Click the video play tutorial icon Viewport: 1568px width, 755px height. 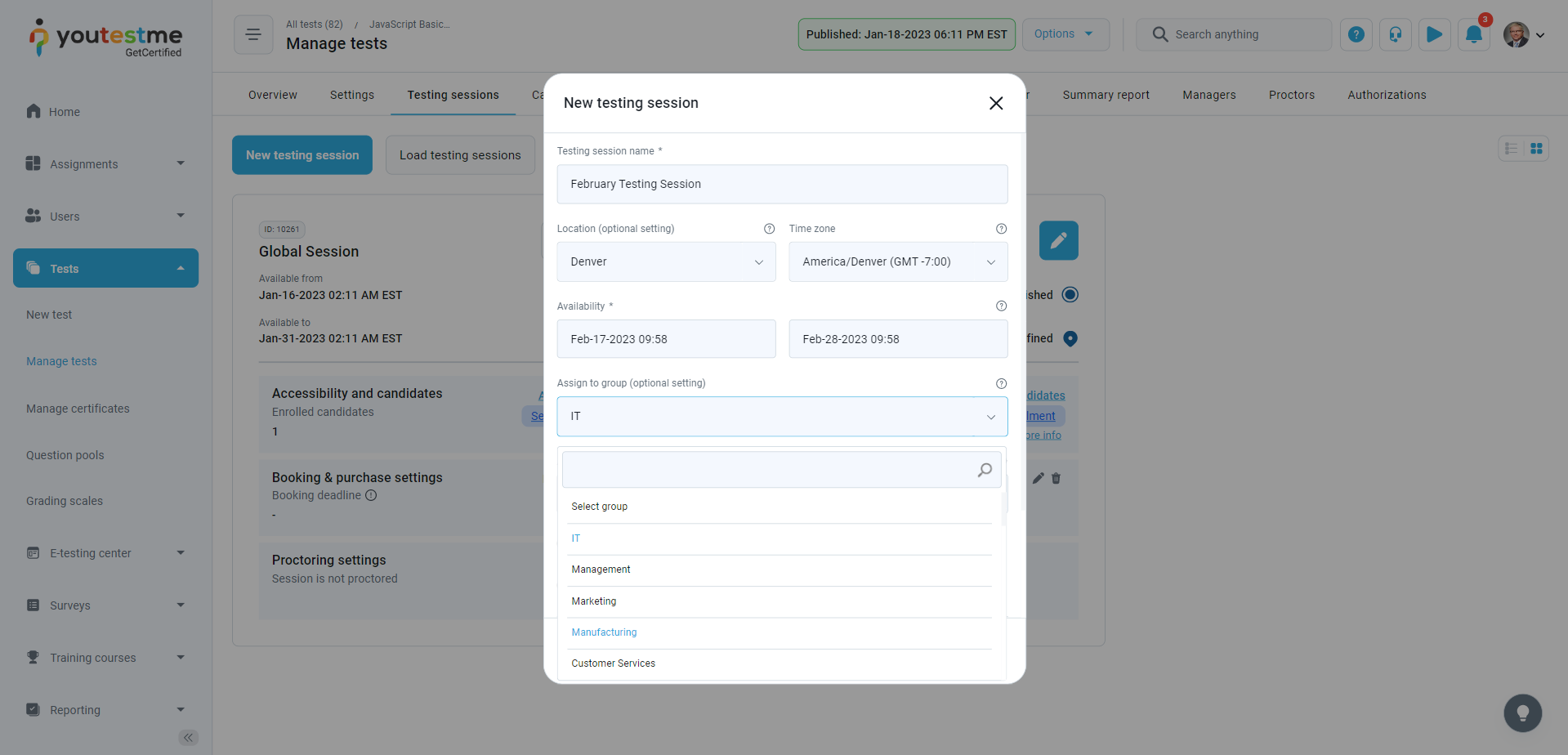pos(1434,34)
